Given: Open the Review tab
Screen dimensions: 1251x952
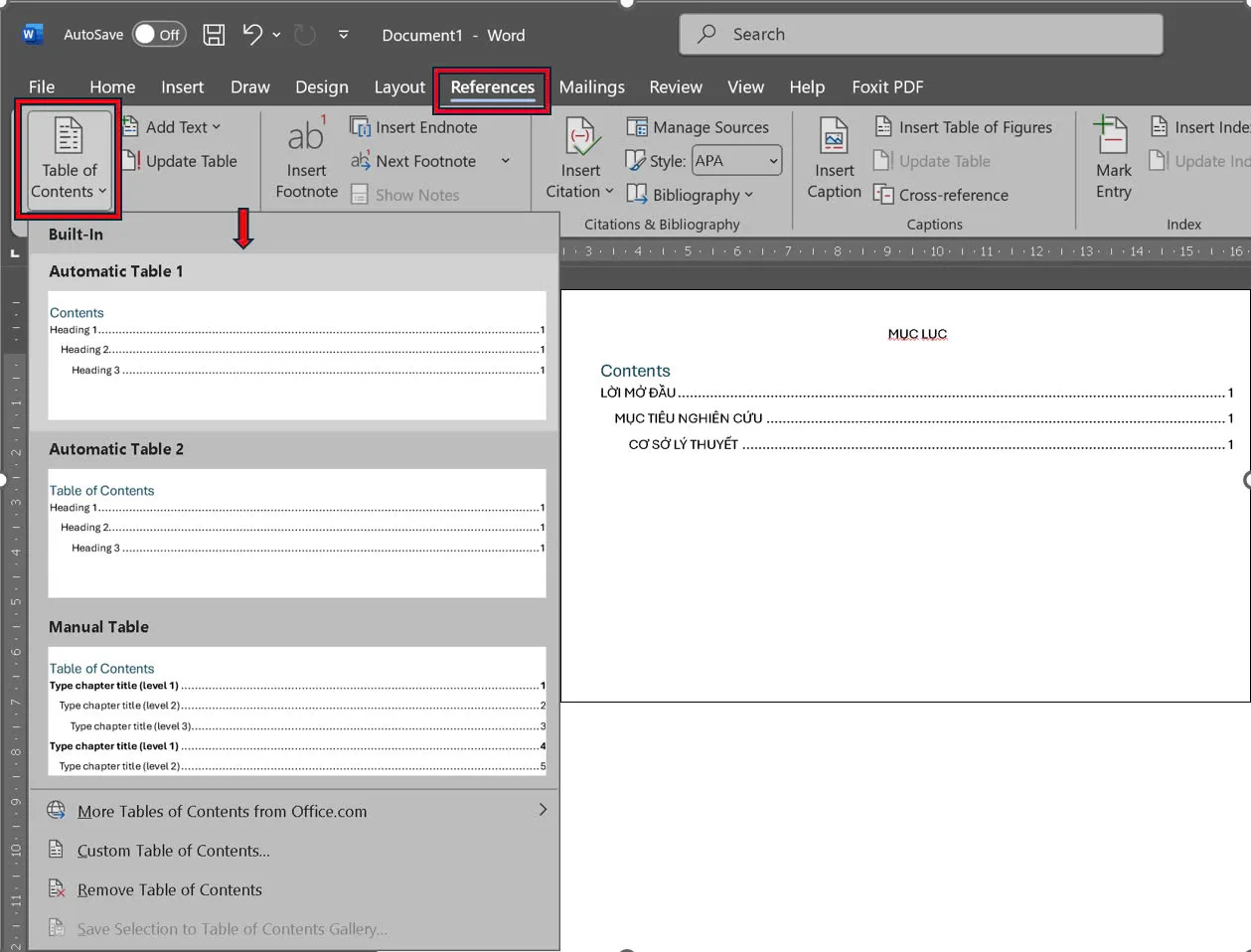Looking at the screenshot, I should 676,87.
